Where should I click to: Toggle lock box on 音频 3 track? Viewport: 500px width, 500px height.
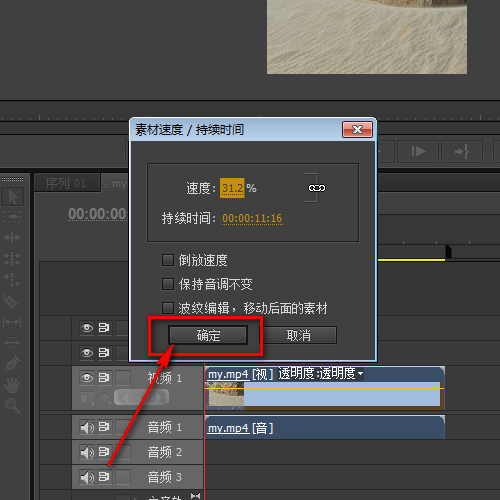coord(123,477)
